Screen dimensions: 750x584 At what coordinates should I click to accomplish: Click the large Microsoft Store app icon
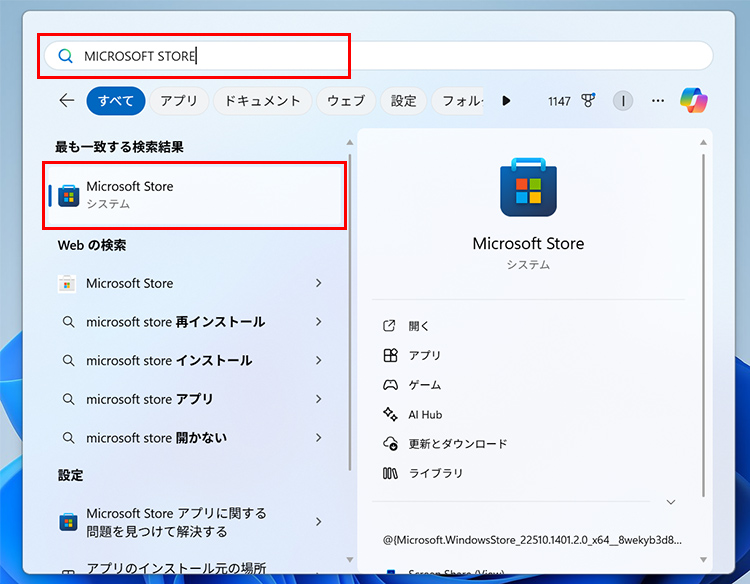pos(528,188)
